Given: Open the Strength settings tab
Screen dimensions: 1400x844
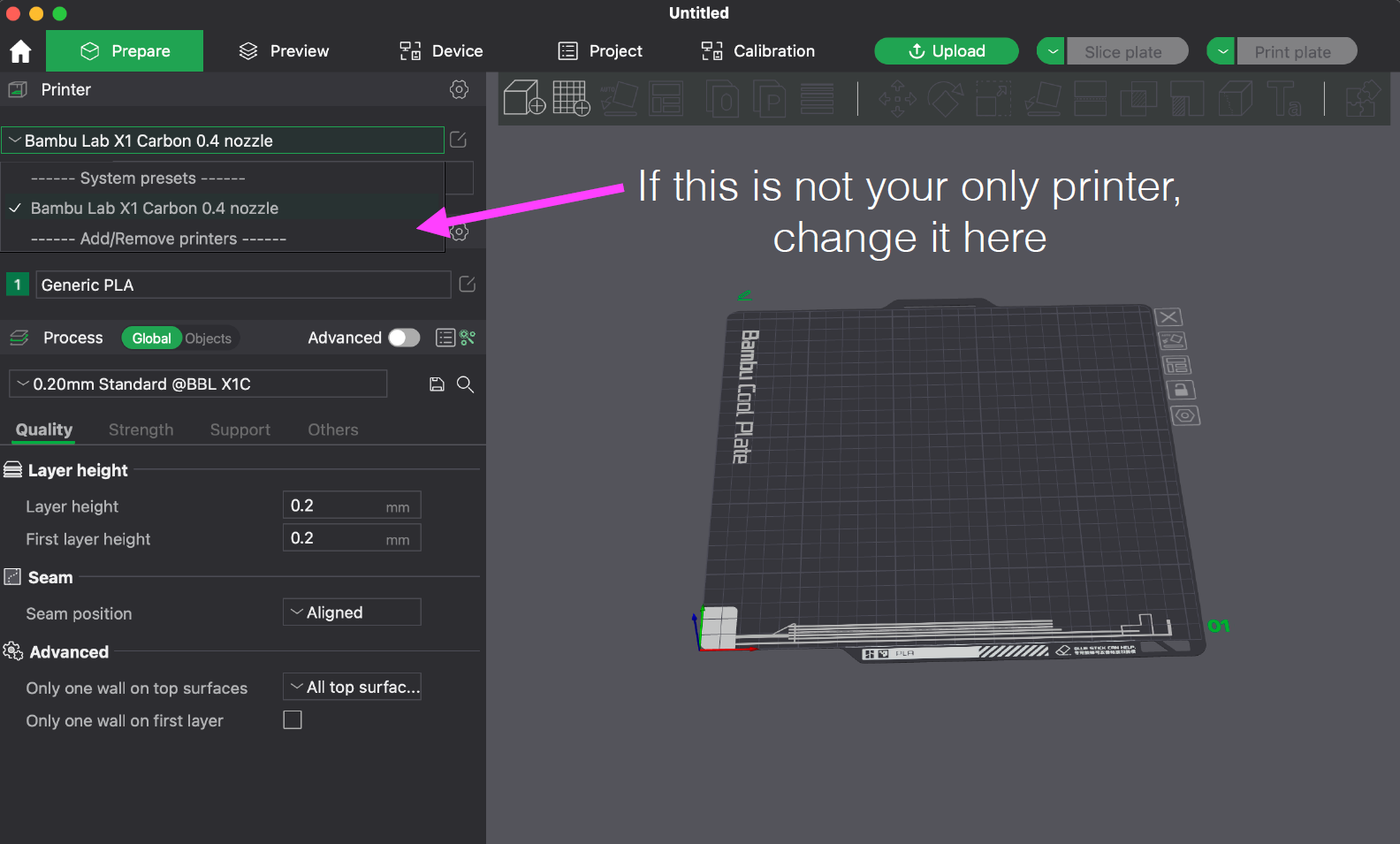Looking at the screenshot, I should 141,430.
